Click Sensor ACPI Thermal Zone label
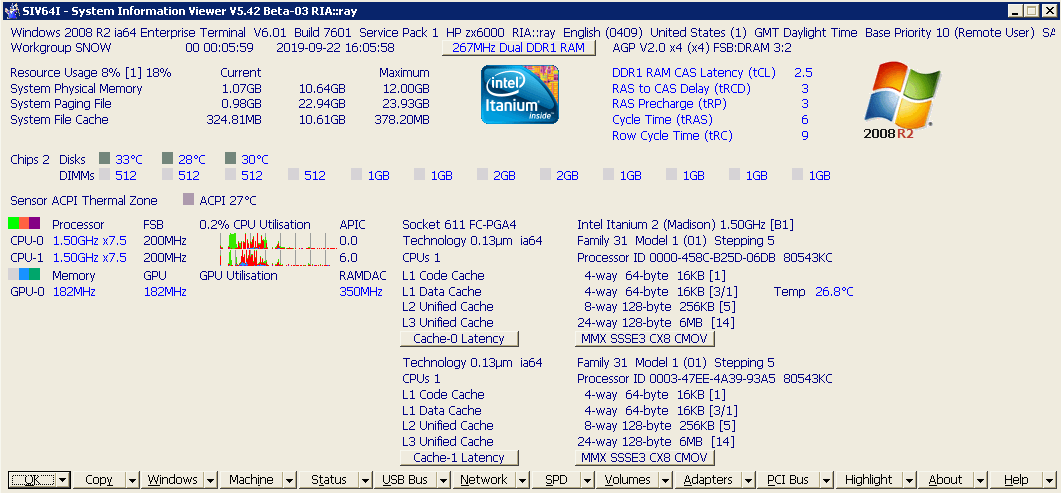Viewport: 1061px width, 493px height. click(x=84, y=201)
